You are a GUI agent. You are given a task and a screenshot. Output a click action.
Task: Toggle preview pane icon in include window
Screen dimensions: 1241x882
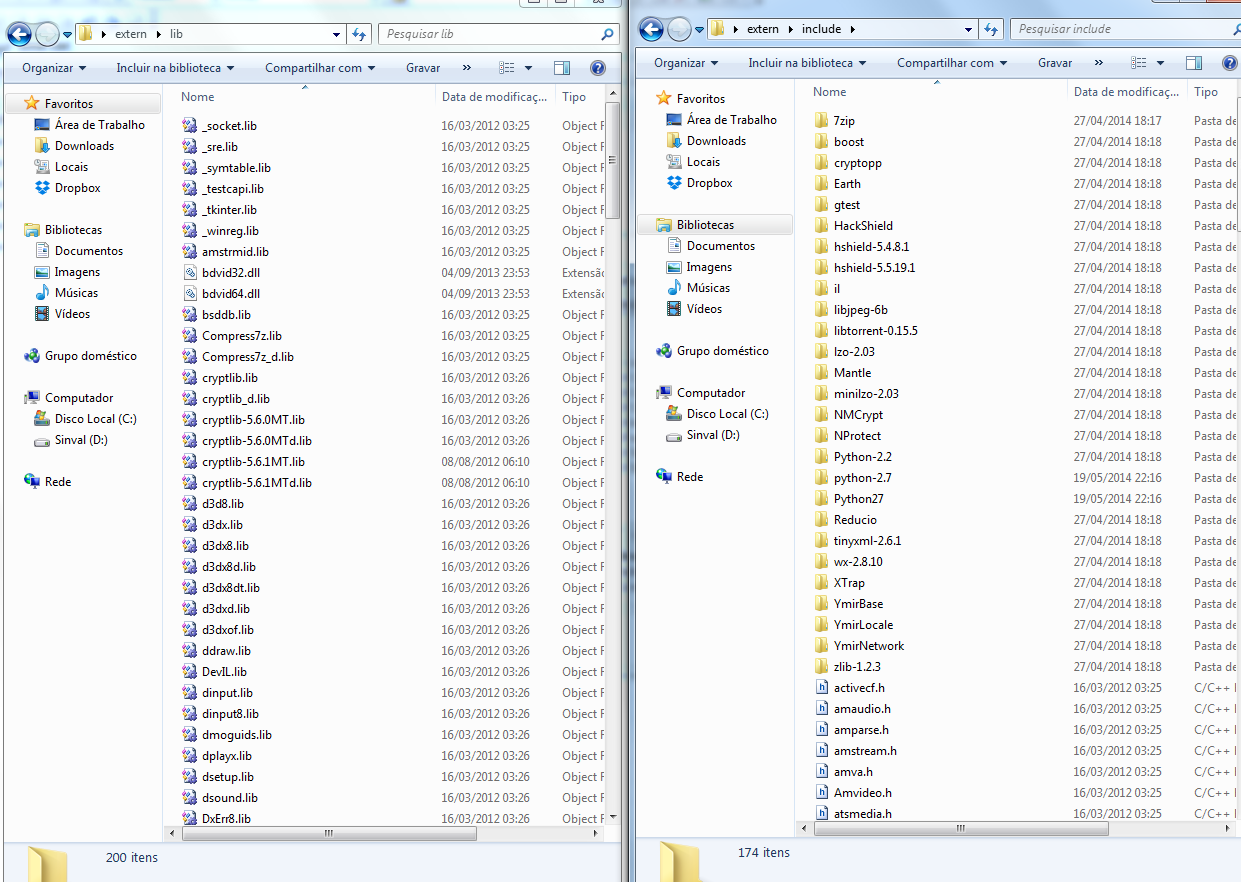(1194, 63)
